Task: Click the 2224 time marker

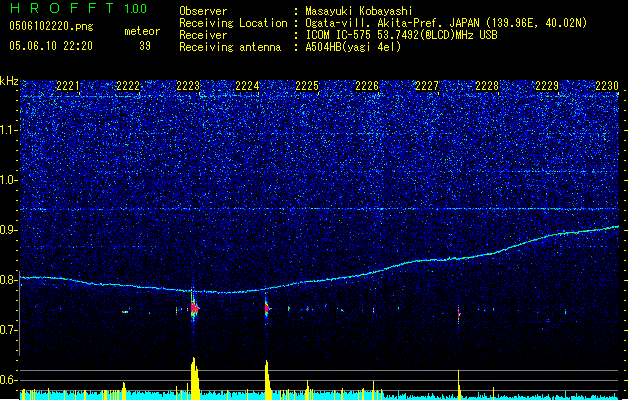Action: coord(248,86)
